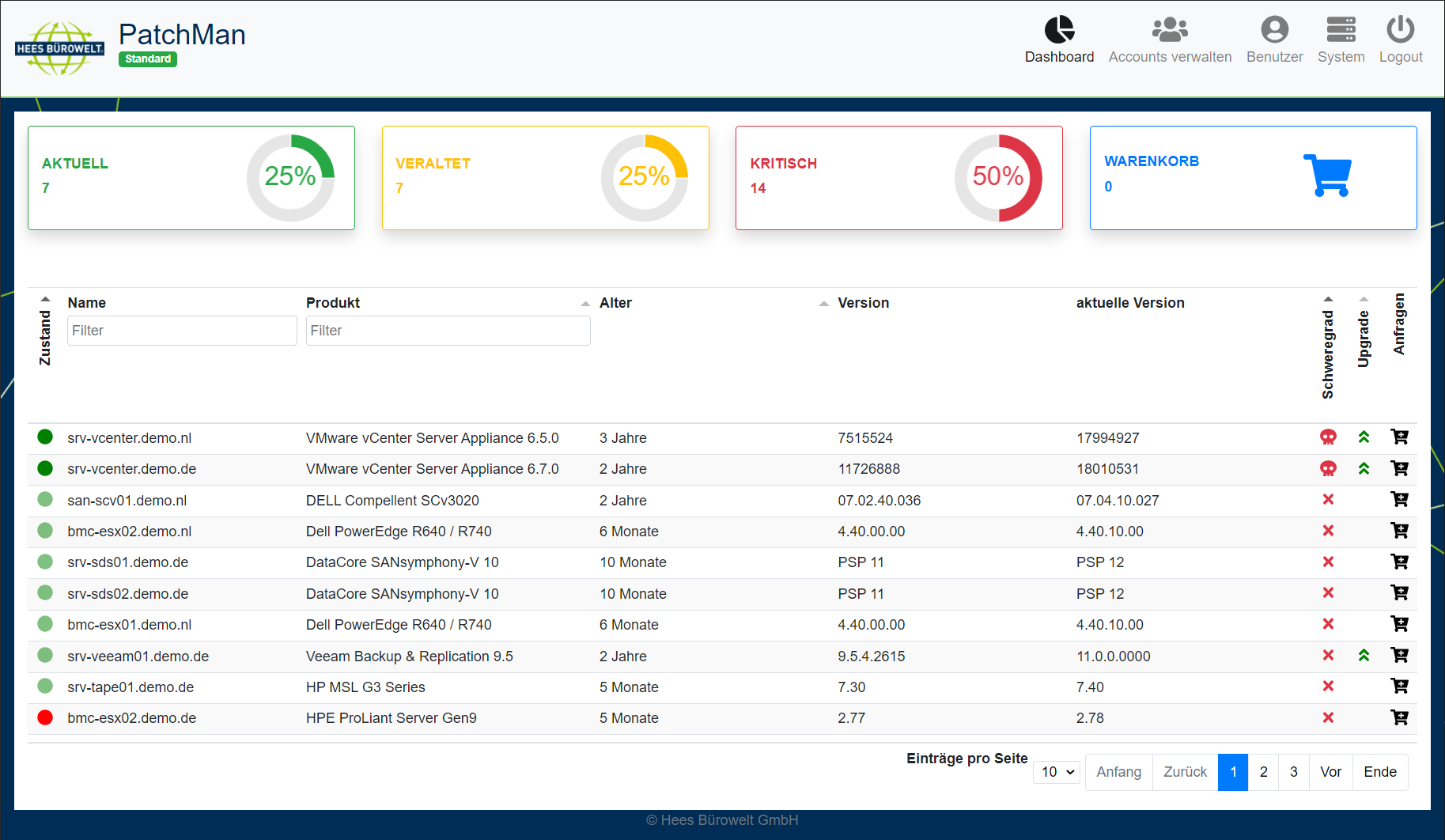Image resolution: width=1445 pixels, height=840 pixels.
Task: Select the Veeam Backup & Replication 9.5 cell
Action: click(x=410, y=656)
